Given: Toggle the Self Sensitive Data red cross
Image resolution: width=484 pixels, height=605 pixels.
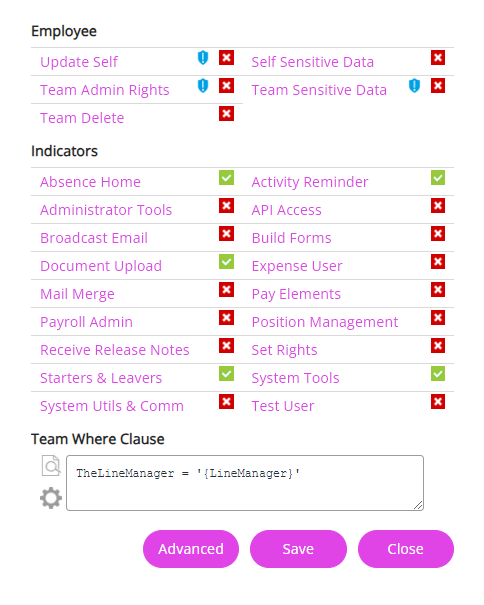Looking at the screenshot, I should click(438, 58).
